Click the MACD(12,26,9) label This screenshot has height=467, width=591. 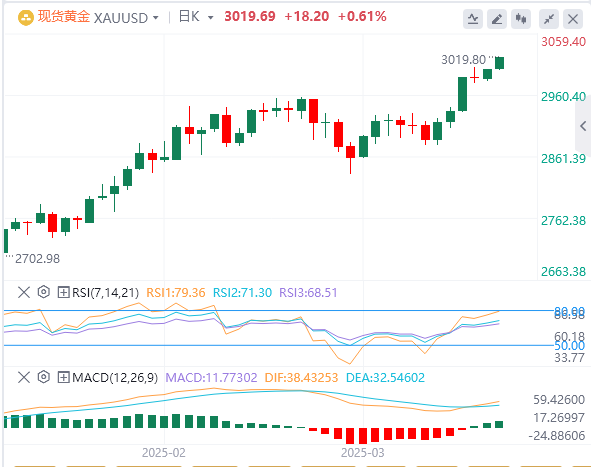coord(115,377)
